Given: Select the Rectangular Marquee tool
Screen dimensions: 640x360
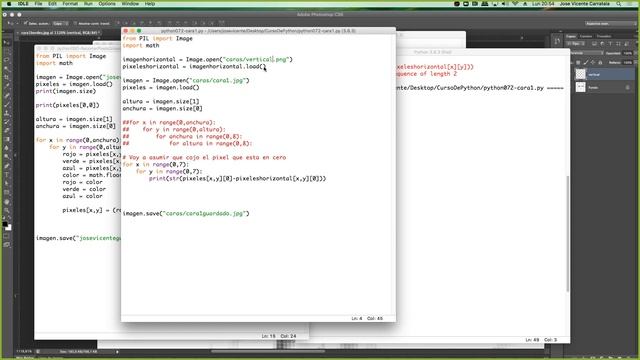Looking at the screenshot, I should [7, 51].
